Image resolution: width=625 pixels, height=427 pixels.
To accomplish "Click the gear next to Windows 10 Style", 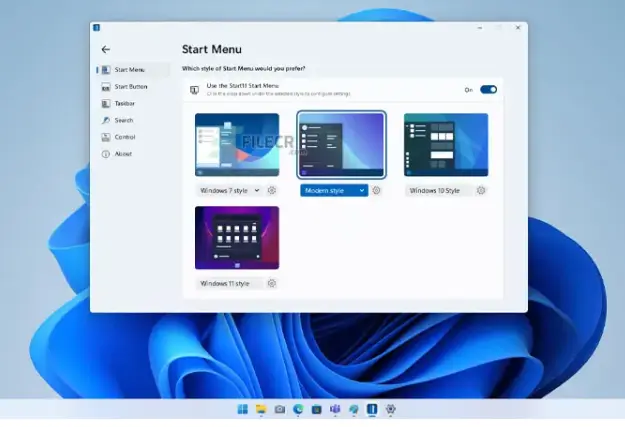I will pos(481,190).
